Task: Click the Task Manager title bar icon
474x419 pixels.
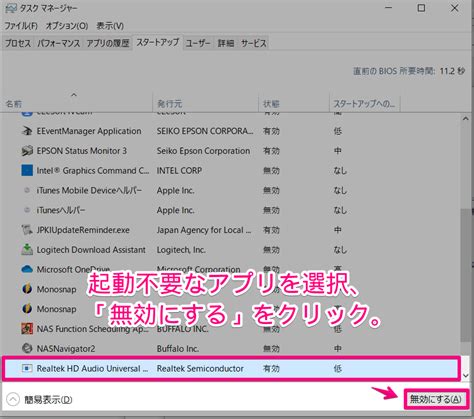Action: click(x=10, y=8)
